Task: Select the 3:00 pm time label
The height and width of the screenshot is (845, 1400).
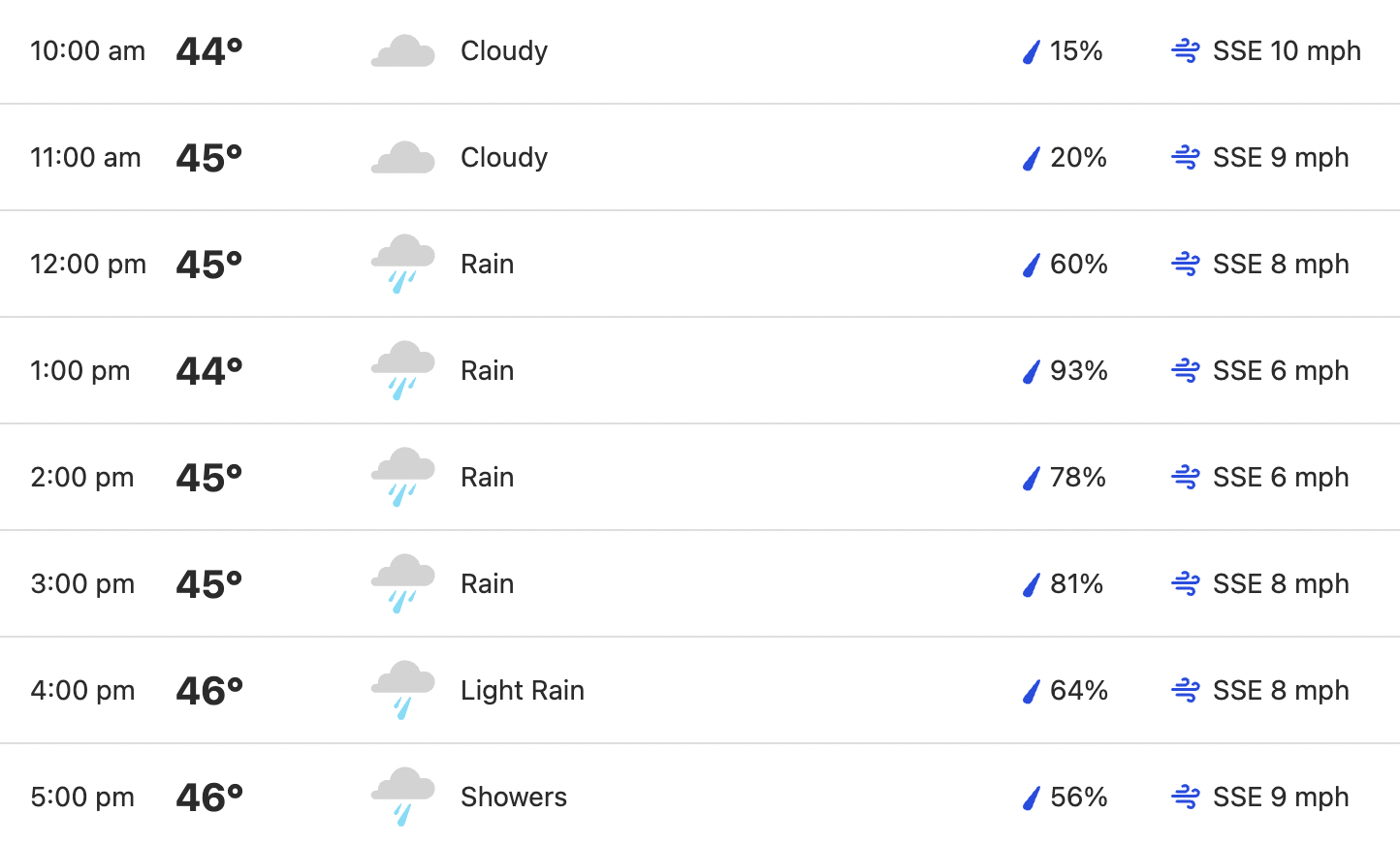Action: [x=82, y=584]
